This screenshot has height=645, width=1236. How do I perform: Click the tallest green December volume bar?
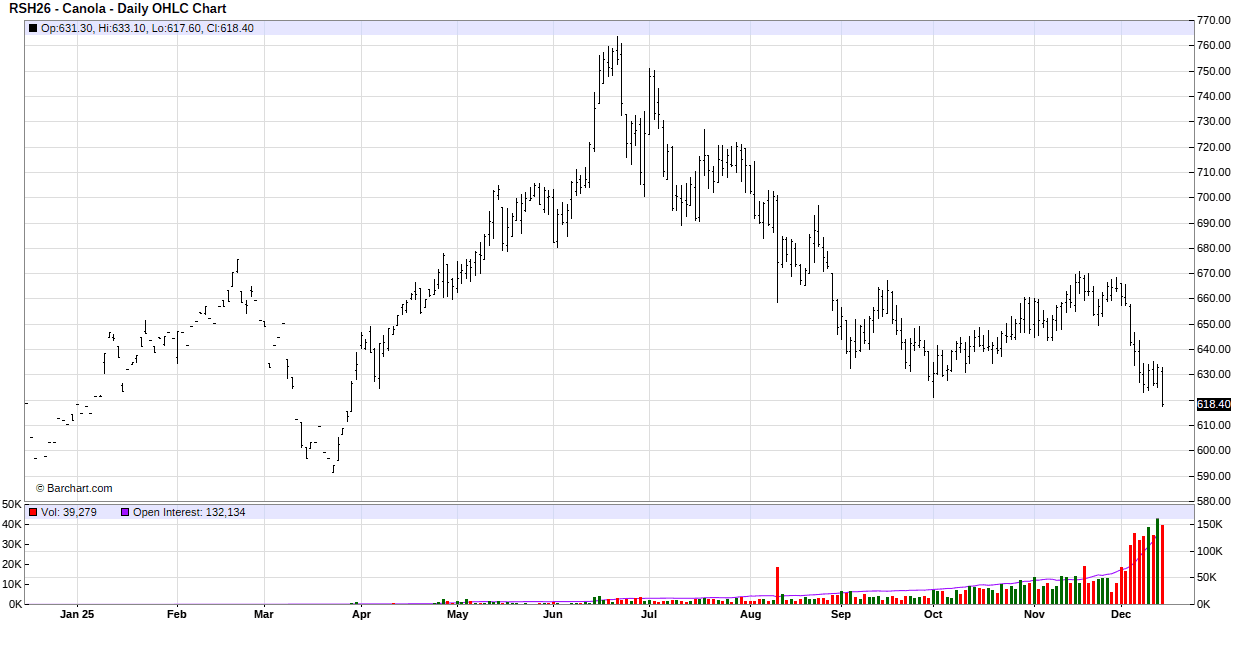pyautogui.click(x=1157, y=561)
